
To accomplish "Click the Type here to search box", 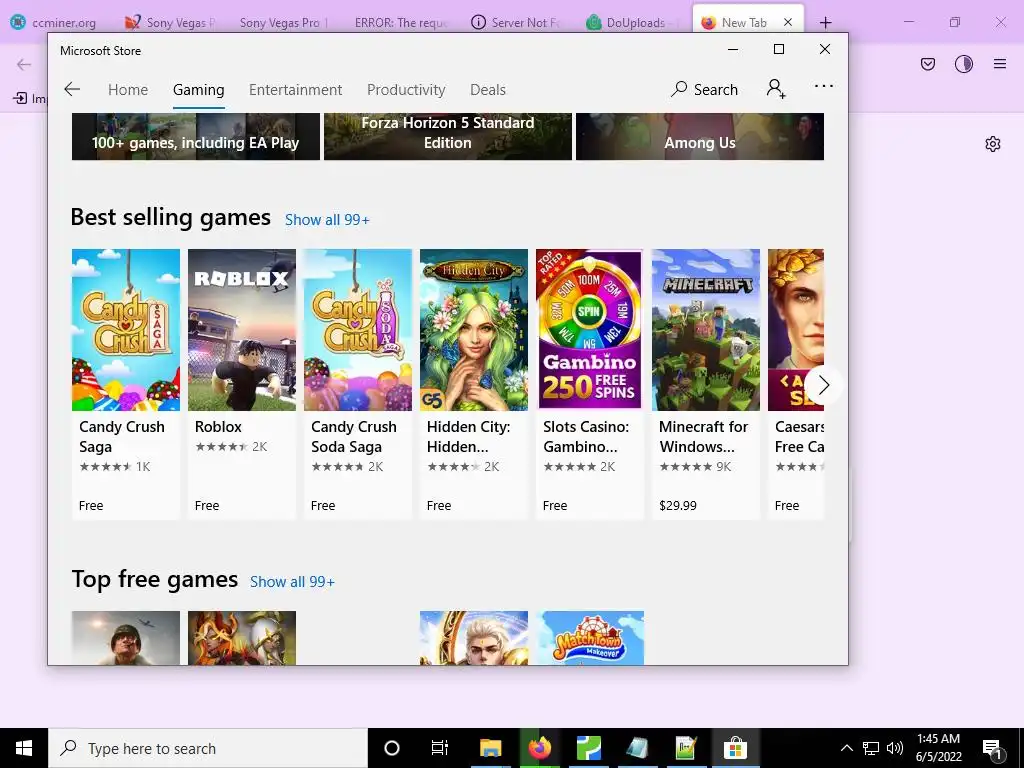I will [208, 748].
